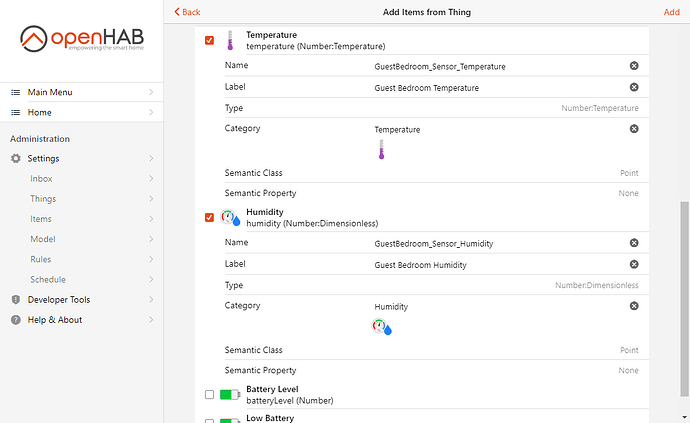This screenshot has height=423, width=690.
Task: Click the Settings gear icon in sidebar
Action: pyautogui.click(x=16, y=159)
